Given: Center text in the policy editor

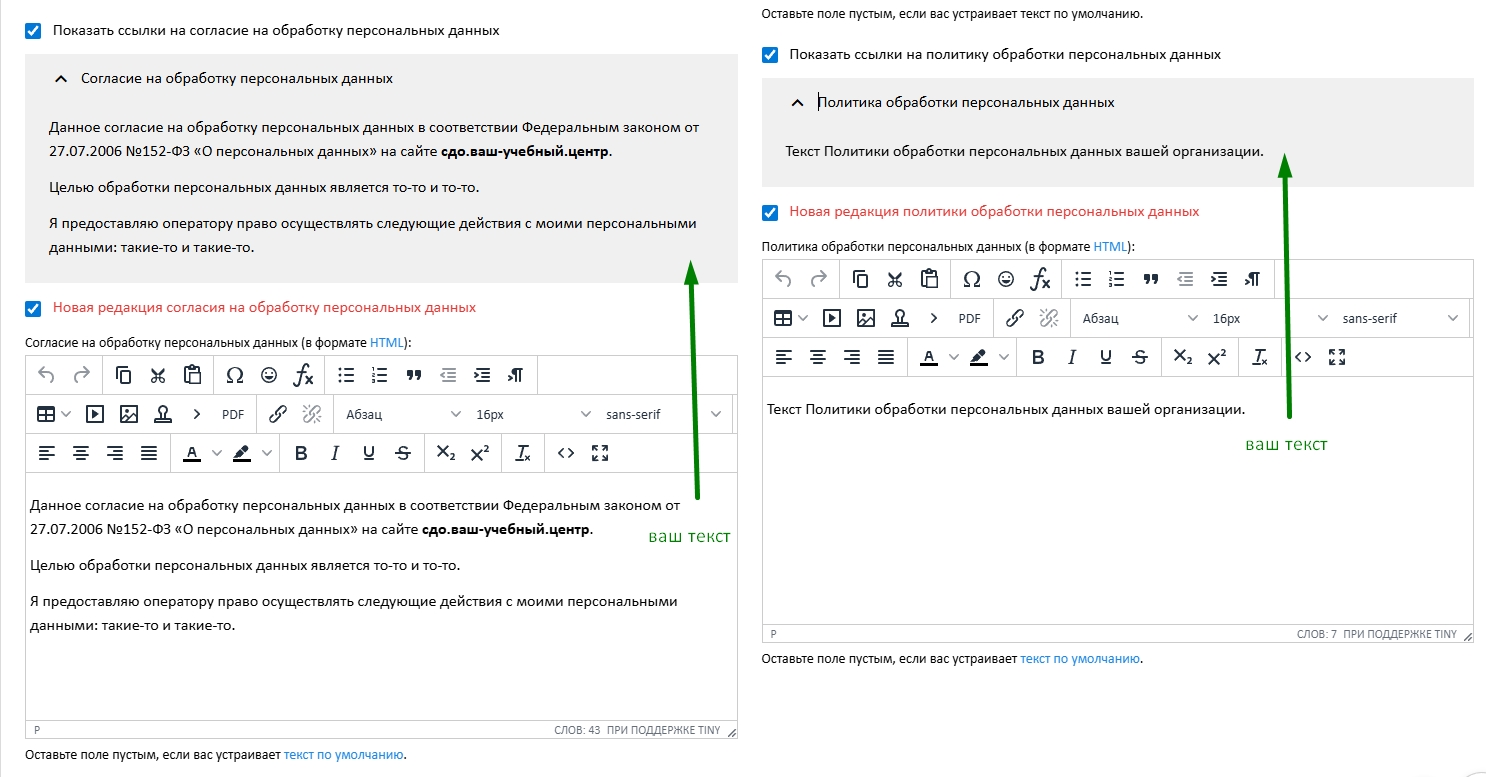Looking at the screenshot, I should click(x=818, y=357).
